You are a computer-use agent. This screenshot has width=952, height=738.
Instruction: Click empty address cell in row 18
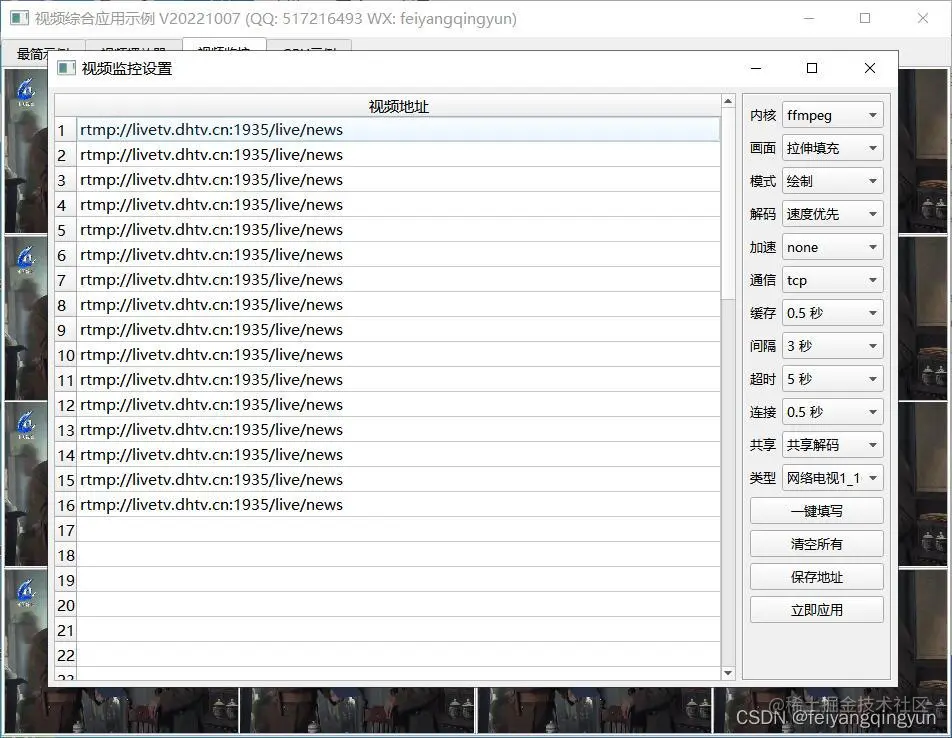(398, 555)
